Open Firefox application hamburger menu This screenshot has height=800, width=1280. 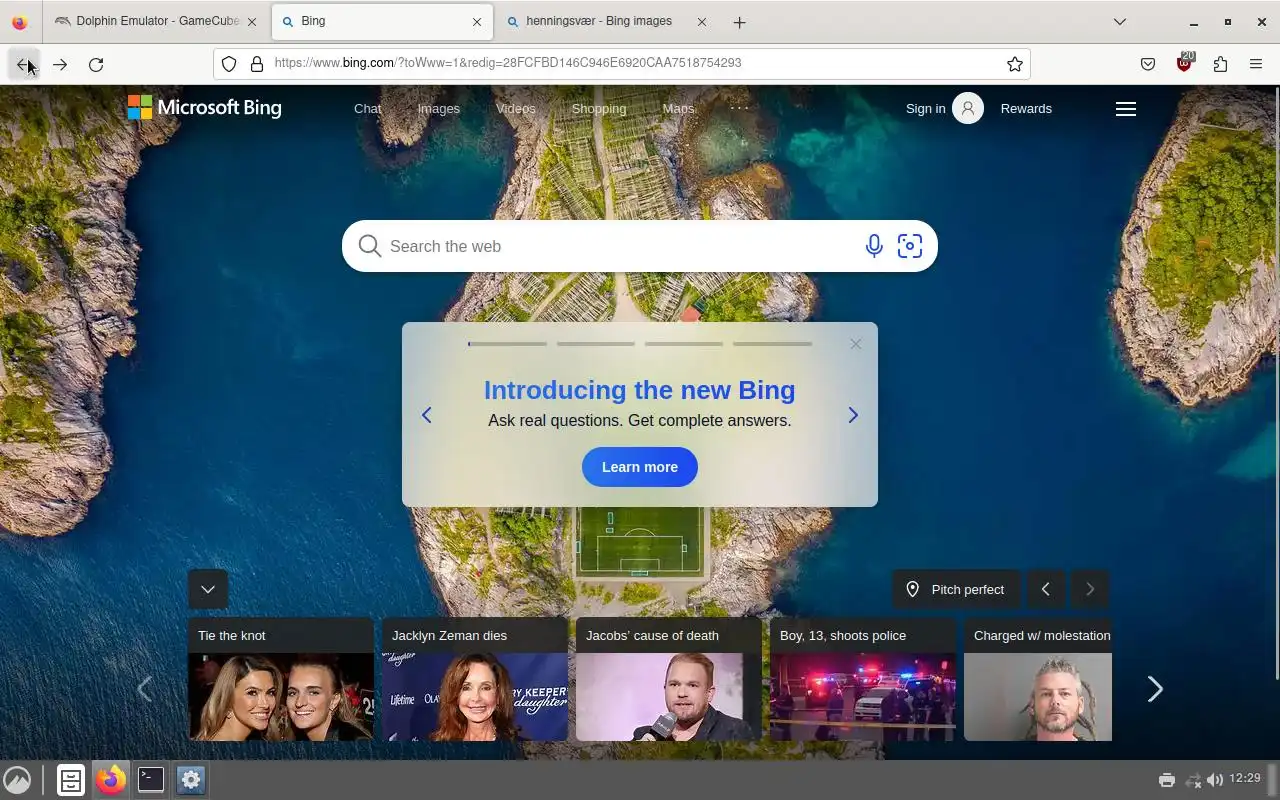click(1256, 64)
